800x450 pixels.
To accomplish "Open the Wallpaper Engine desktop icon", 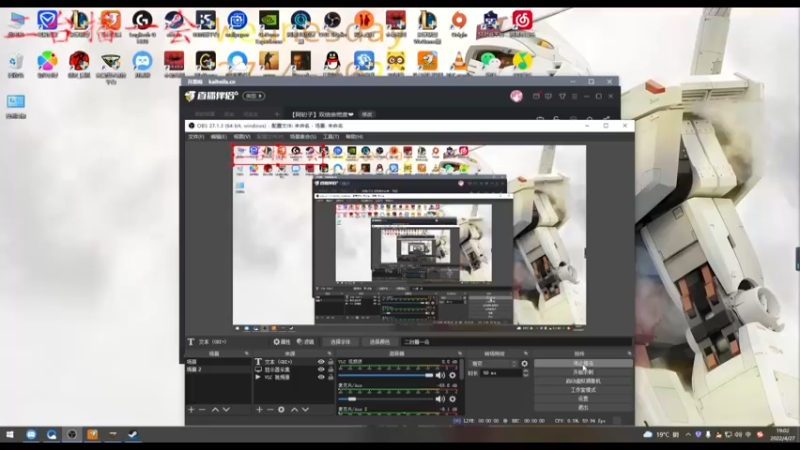I will 237,21.
